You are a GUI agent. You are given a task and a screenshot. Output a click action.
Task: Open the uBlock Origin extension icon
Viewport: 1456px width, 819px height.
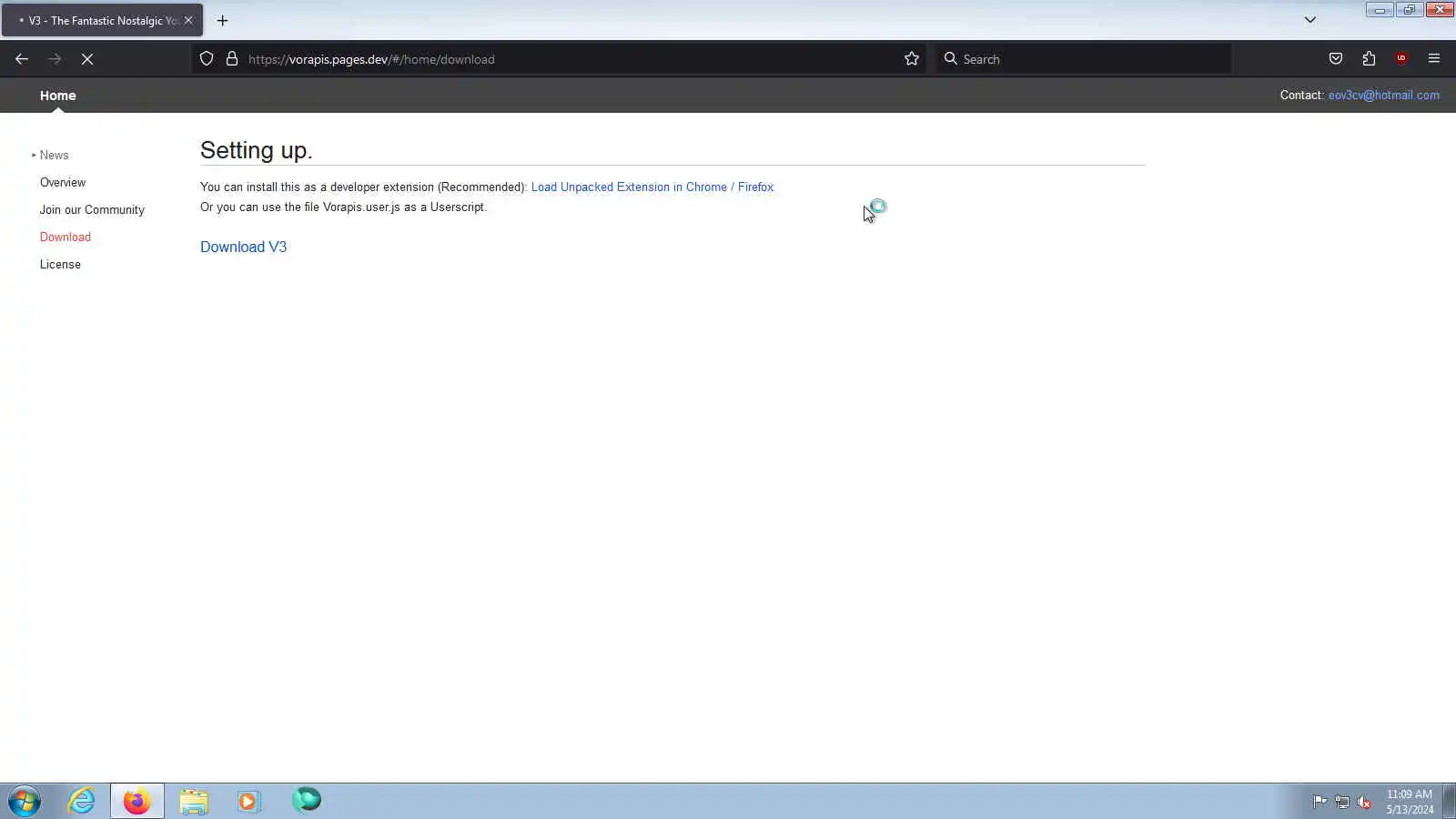coord(1401,59)
